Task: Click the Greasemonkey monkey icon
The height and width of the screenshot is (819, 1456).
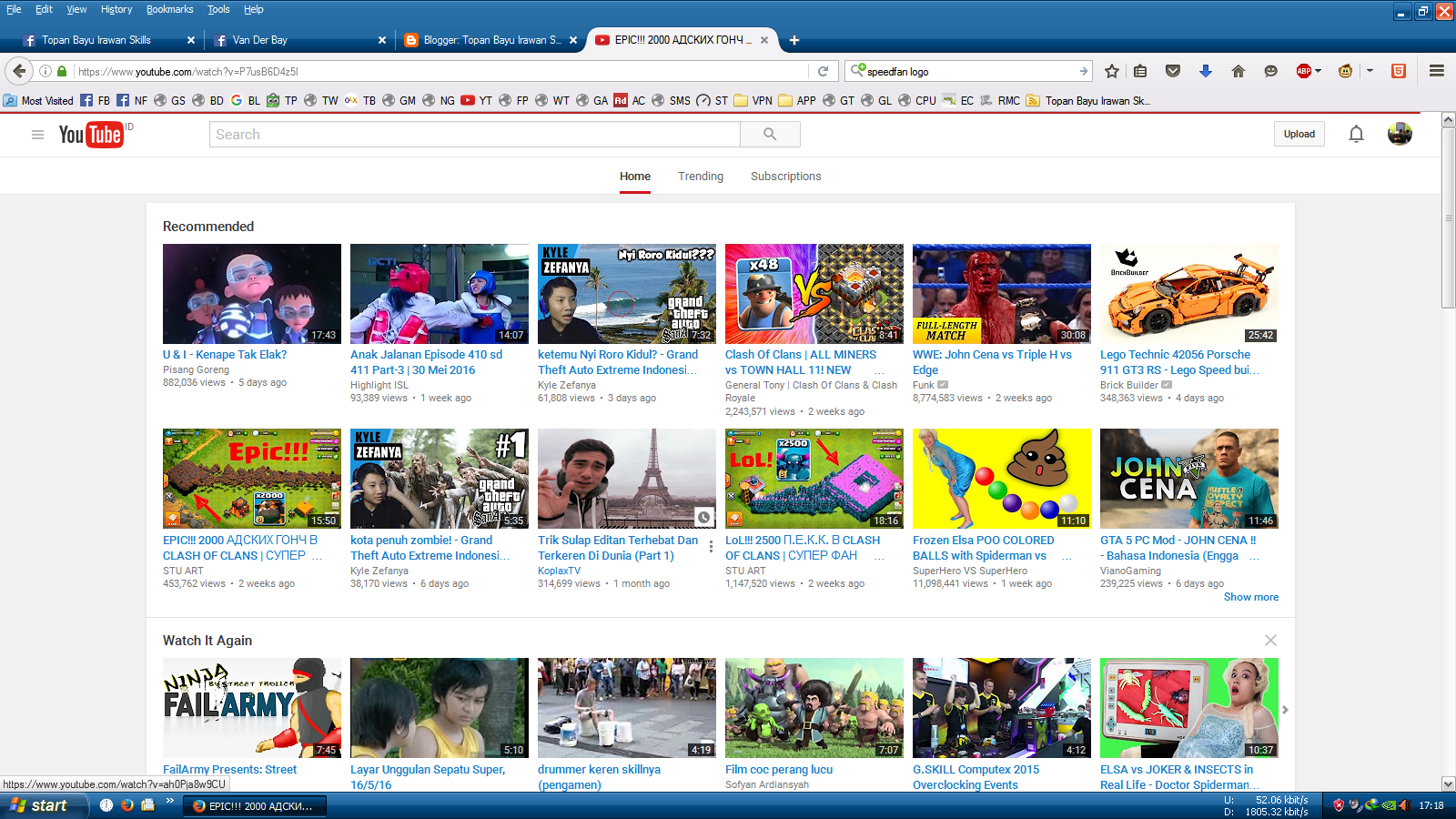Action: pos(1345,71)
